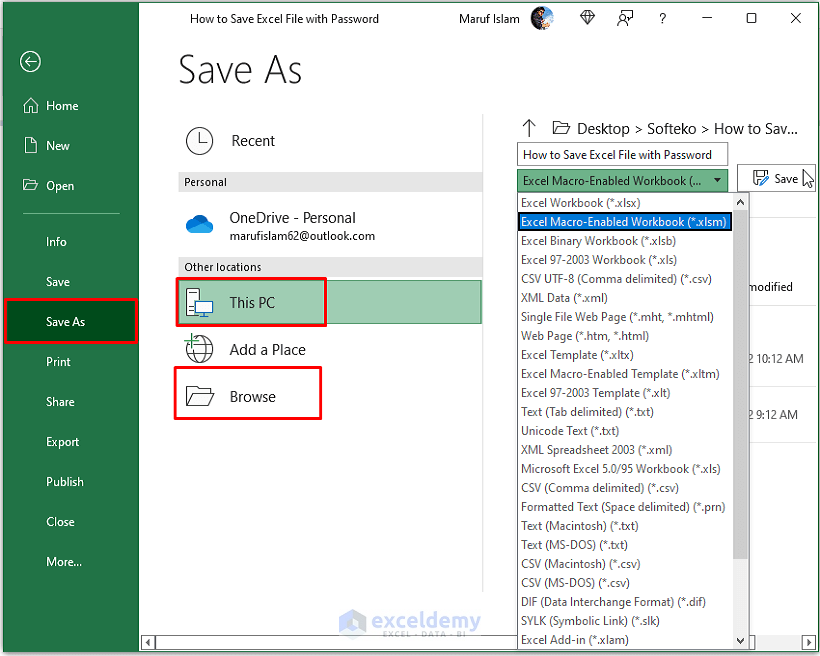Click the Softeko breadcrumb folder
This screenshot has width=820, height=656.
click(671, 129)
